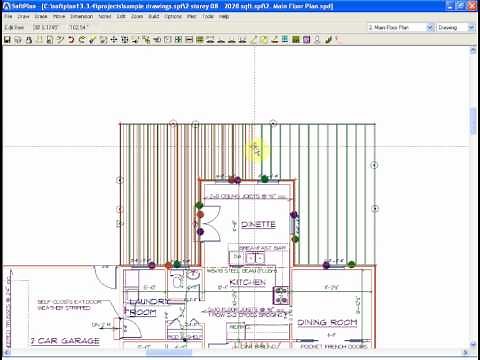480x360 pixels.
Task: Click the Save floppy disk icon
Action: 7,40
